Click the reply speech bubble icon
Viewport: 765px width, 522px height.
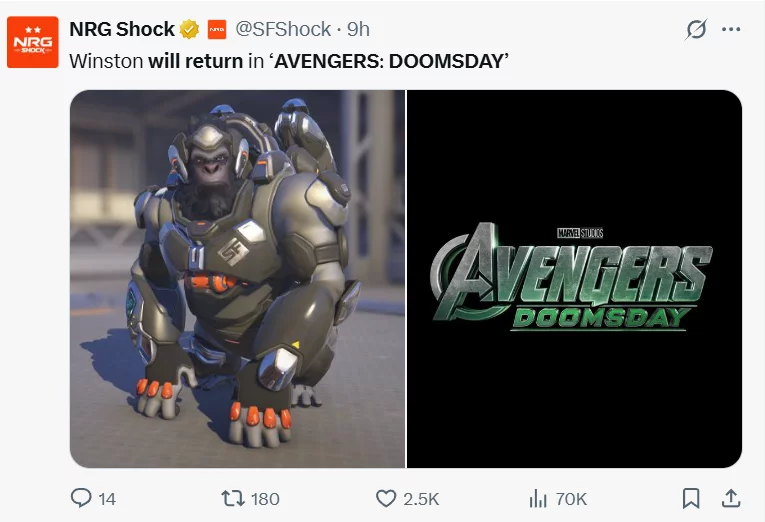81,498
